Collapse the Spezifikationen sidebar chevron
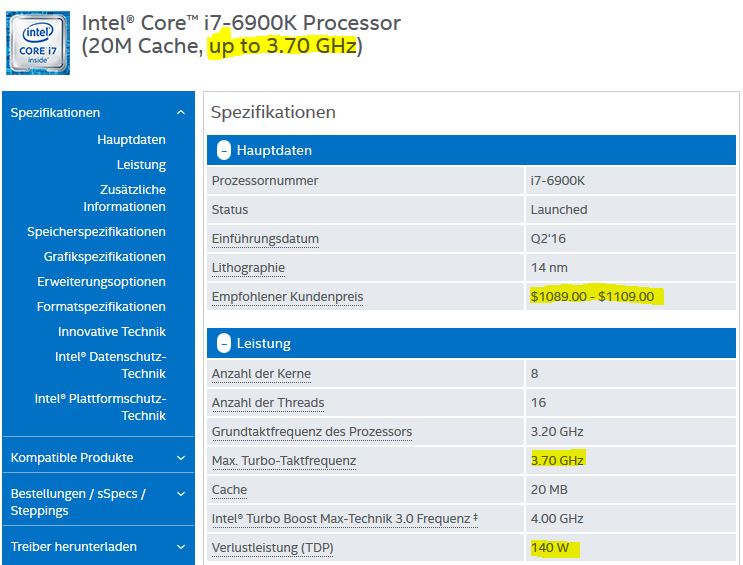 180,113
